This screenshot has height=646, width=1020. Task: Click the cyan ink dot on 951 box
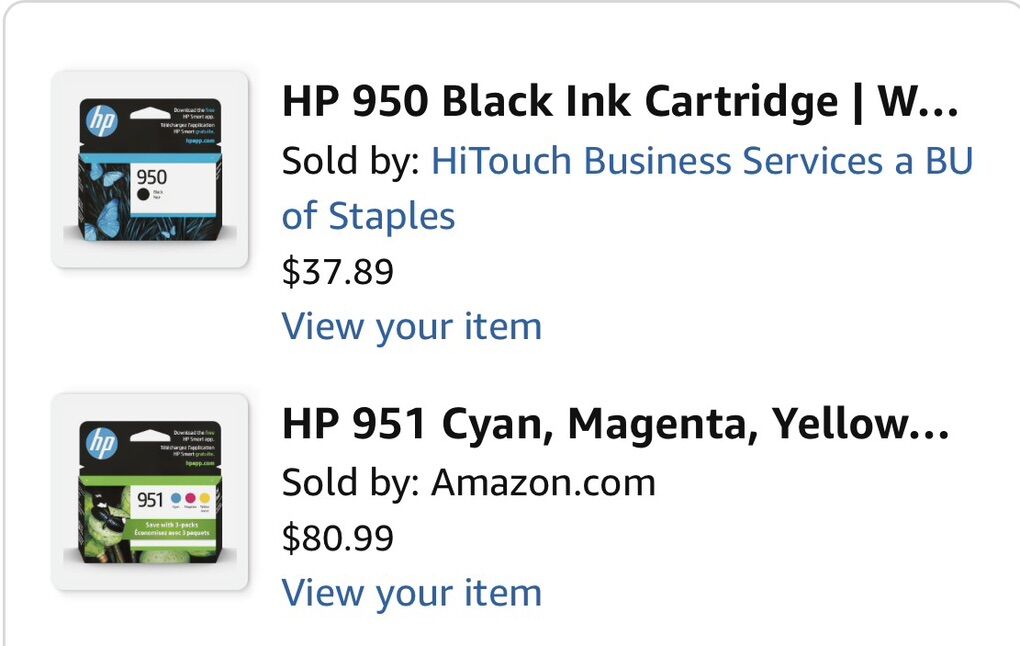click(177, 497)
